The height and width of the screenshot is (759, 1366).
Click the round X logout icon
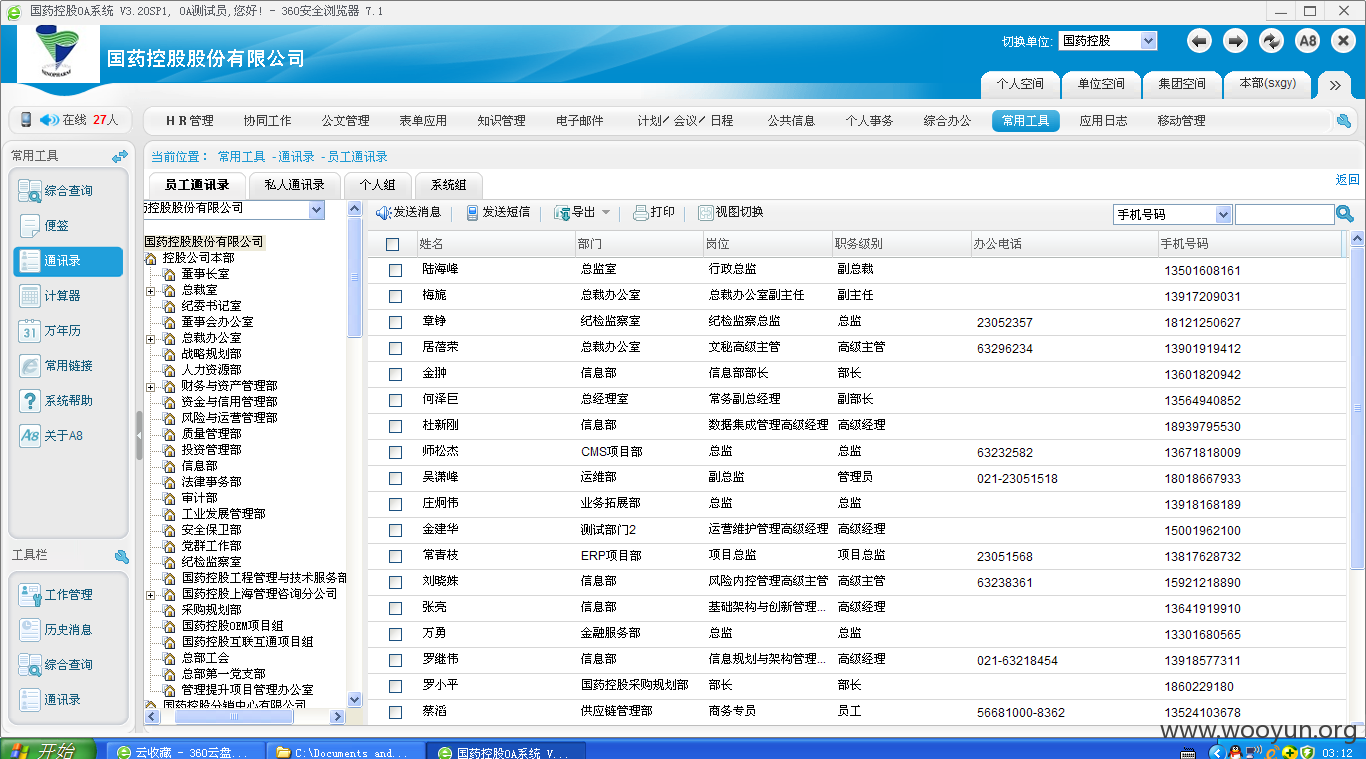pos(1343,41)
